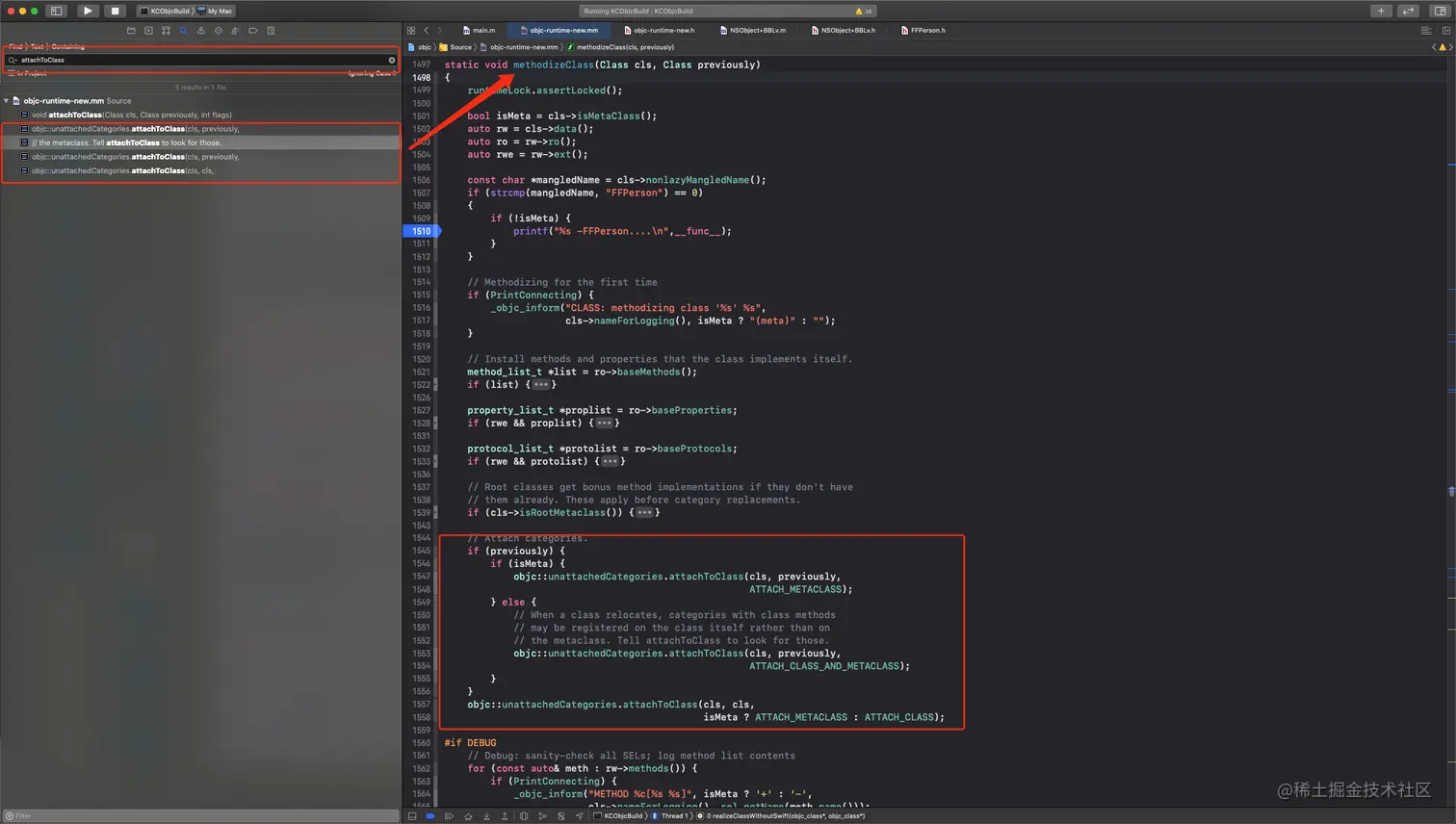1456x824 pixels.
Task: Click the attachToClass search field
Action: (200, 60)
